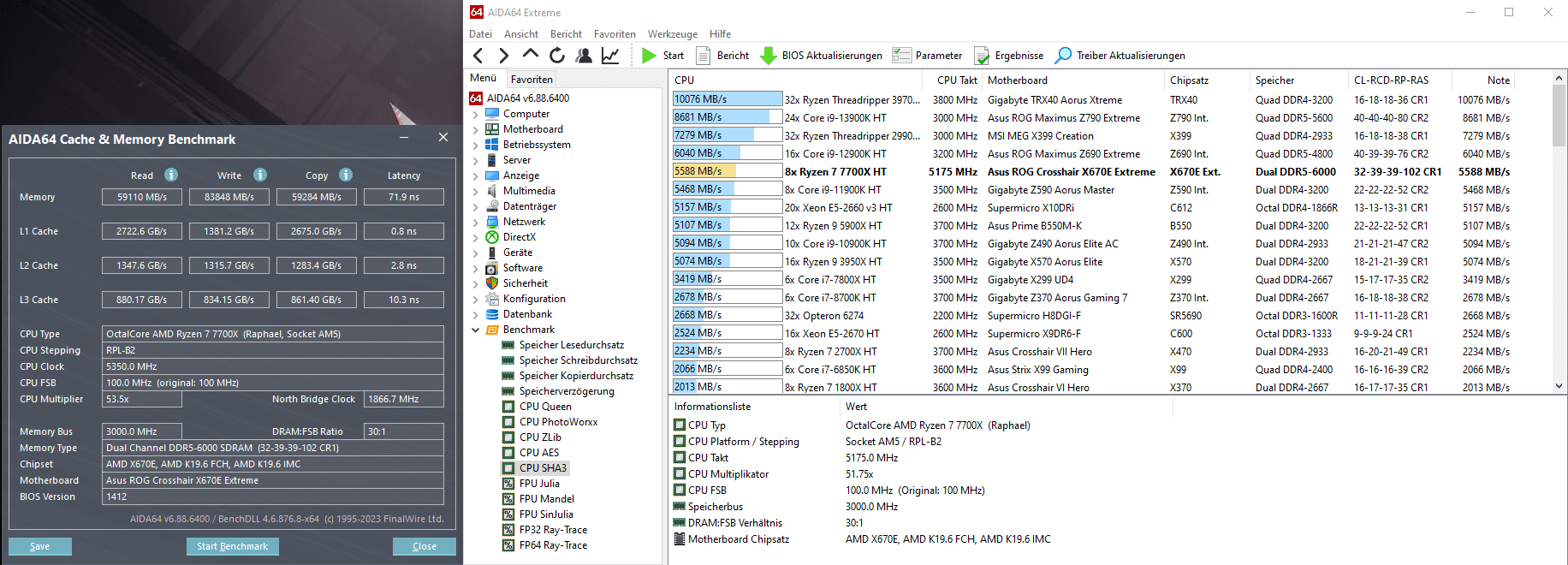1568x565 pixels.
Task: Click the CPU Type field in the benchmark window
Action: [x=273, y=334]
